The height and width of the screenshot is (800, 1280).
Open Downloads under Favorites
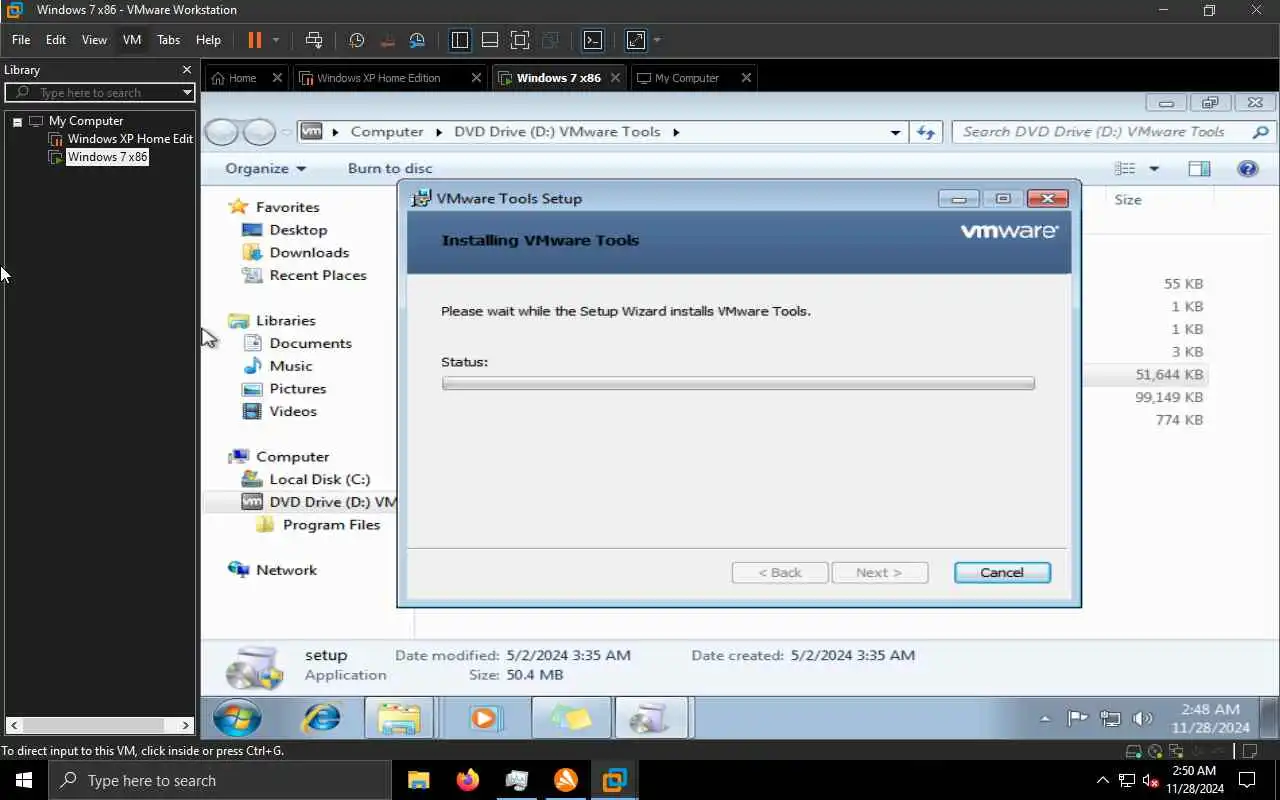click(x=309, y=253)
